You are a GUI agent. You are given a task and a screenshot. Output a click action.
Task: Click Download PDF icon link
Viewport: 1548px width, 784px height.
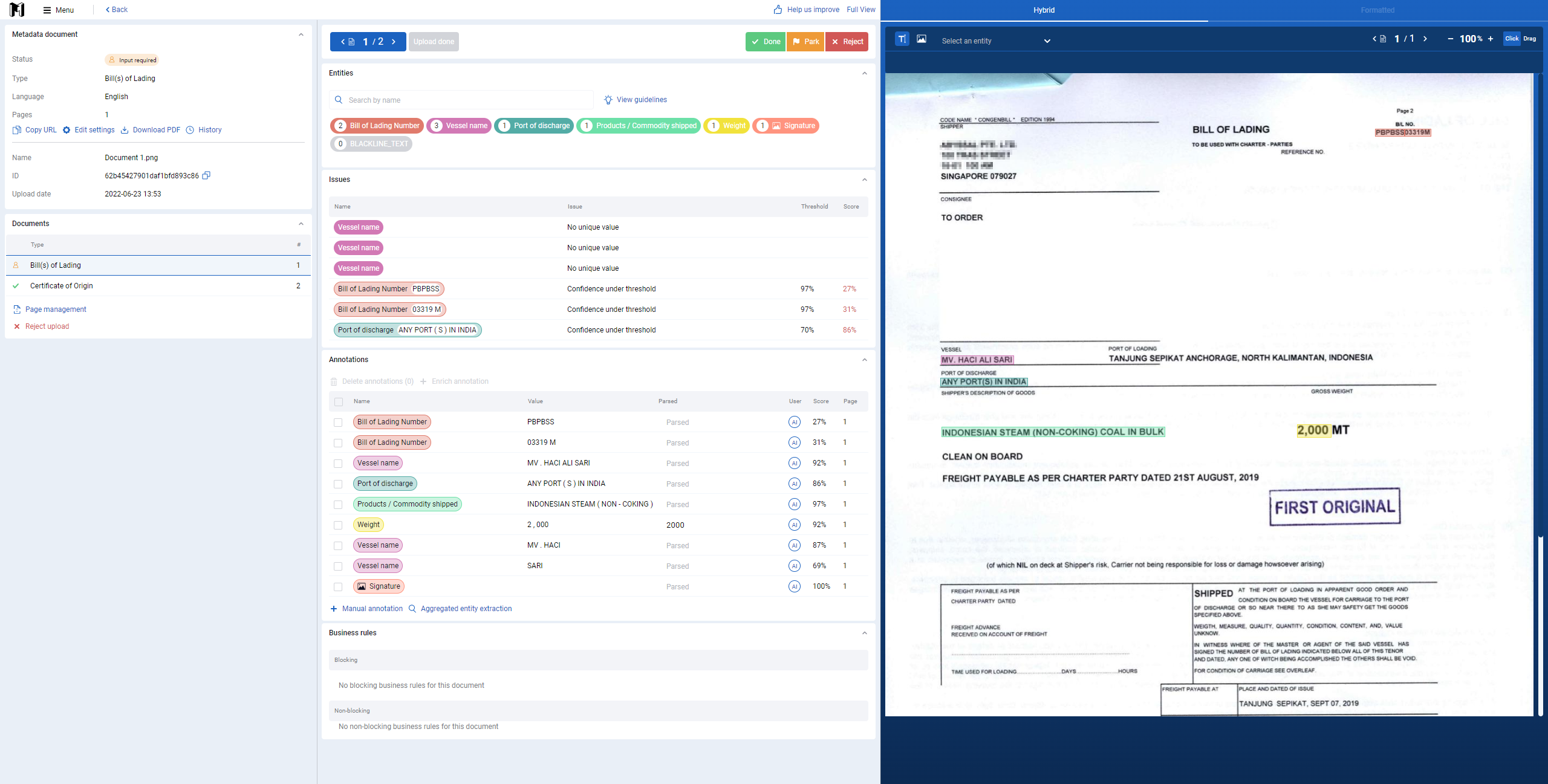pyautogui.click(x=151, y=130)
